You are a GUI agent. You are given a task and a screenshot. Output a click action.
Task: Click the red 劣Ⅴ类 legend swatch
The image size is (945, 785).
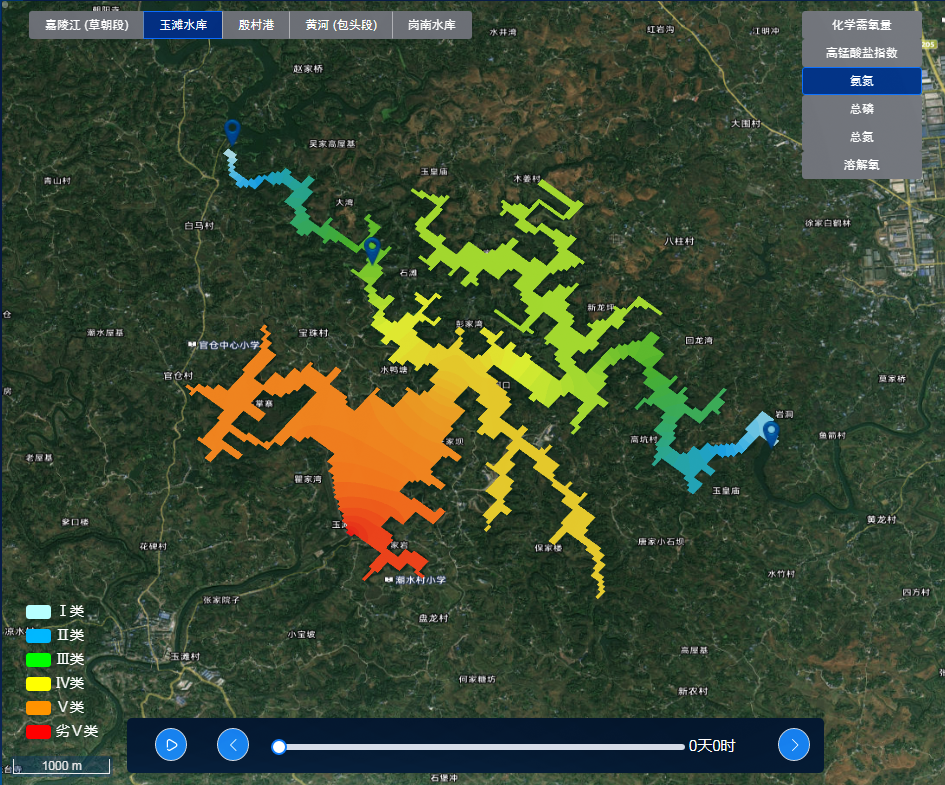click(38, 732)
